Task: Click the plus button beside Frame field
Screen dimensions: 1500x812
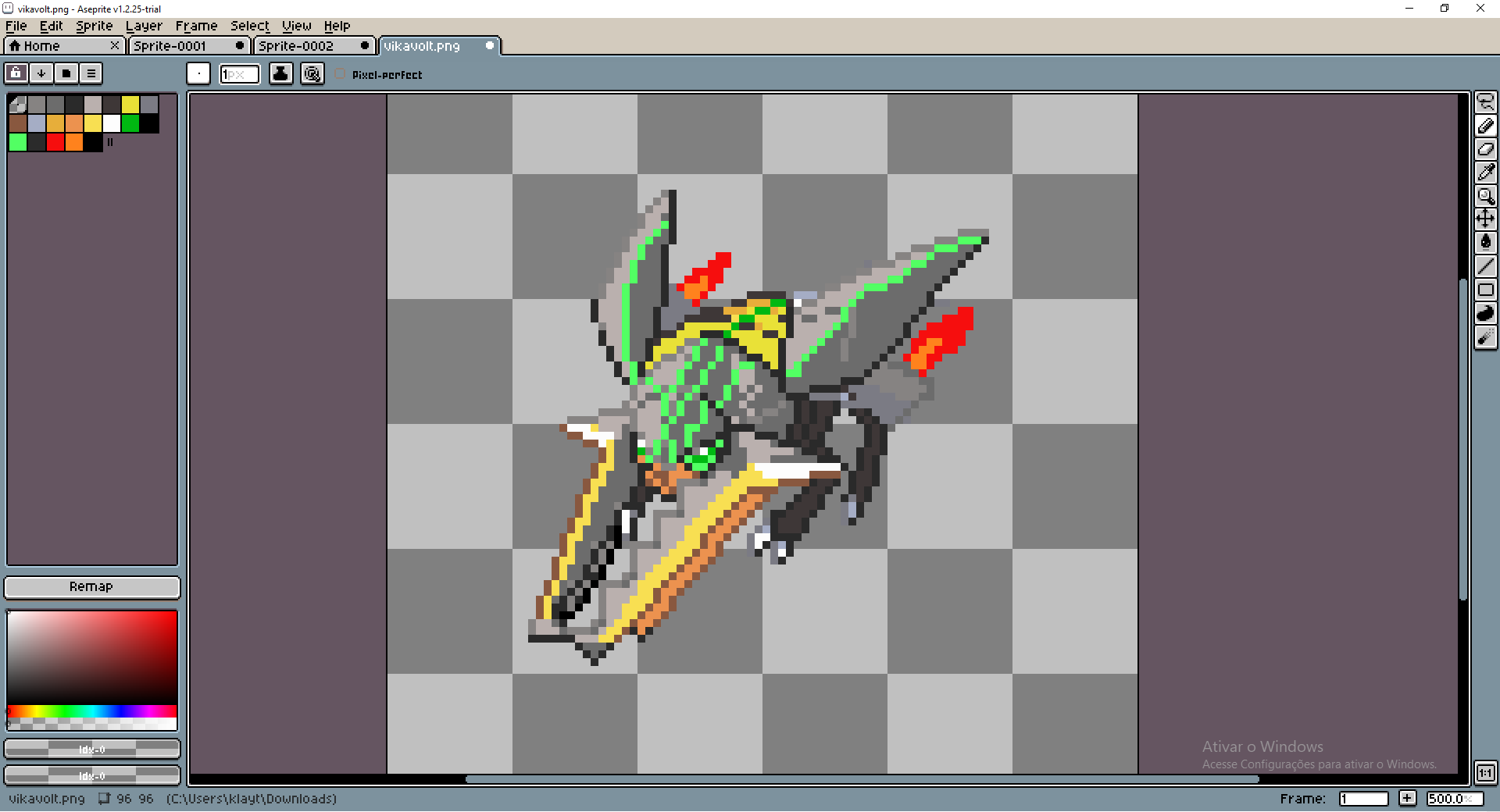Action: point(1407,798)
